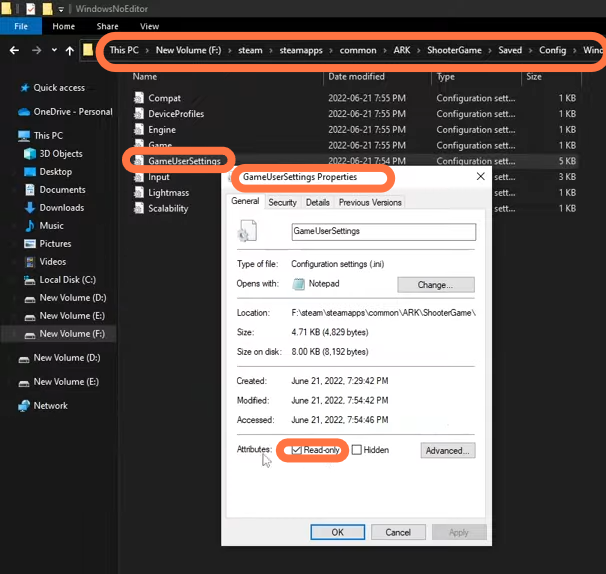606x574 pixels.
Task: Open Videos icon in sidebar
Action: (30, 262)
